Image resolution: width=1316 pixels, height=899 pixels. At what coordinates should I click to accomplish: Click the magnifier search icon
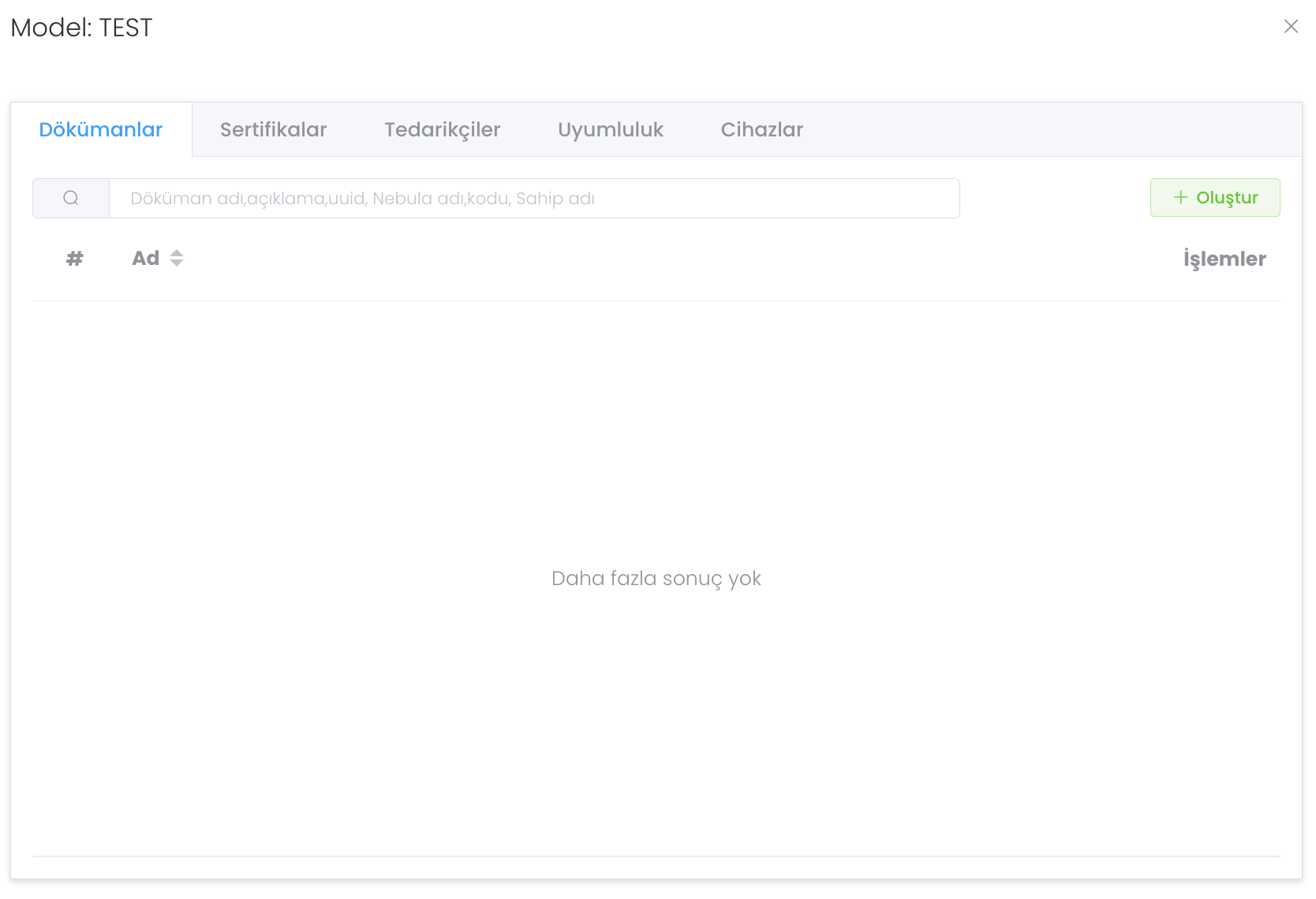[71, 198]
